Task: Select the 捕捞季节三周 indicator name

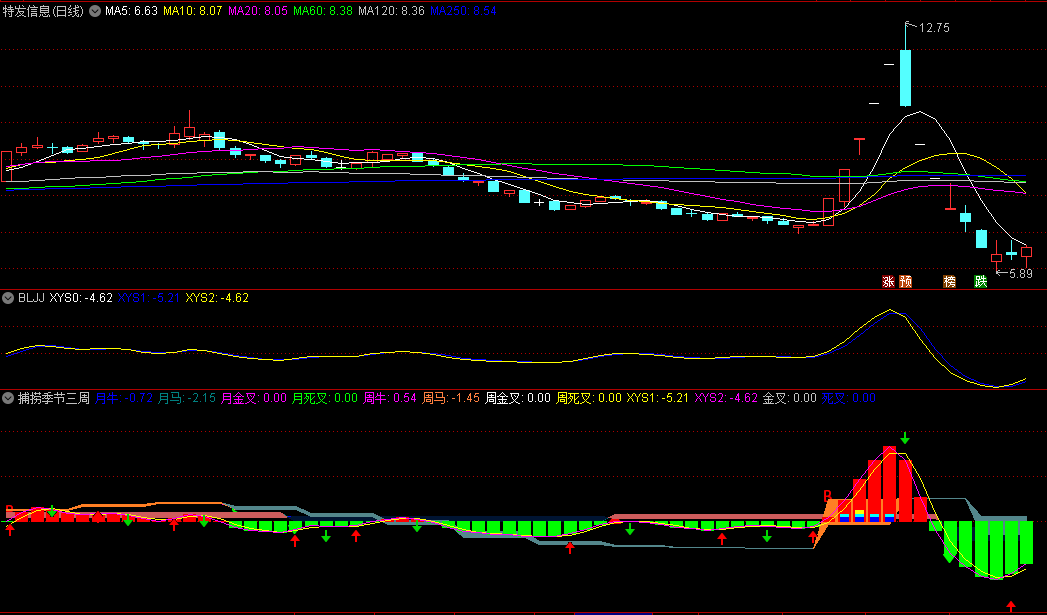Action: (x=54, y=398)
